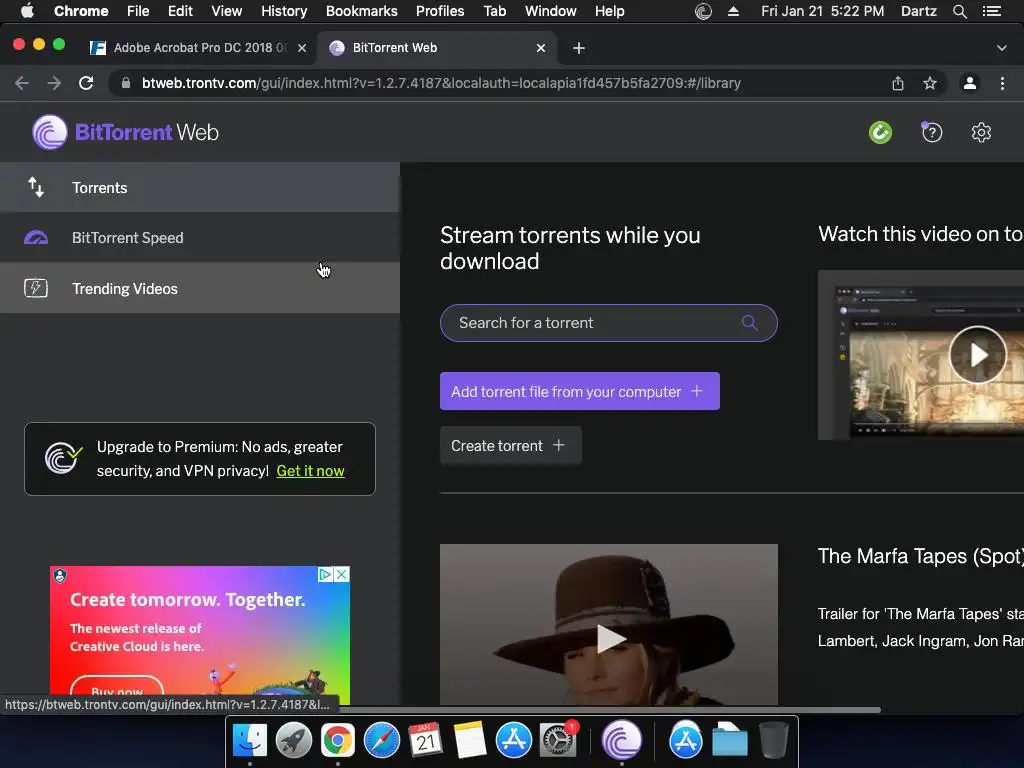Go back in browser history

point(22,83)
